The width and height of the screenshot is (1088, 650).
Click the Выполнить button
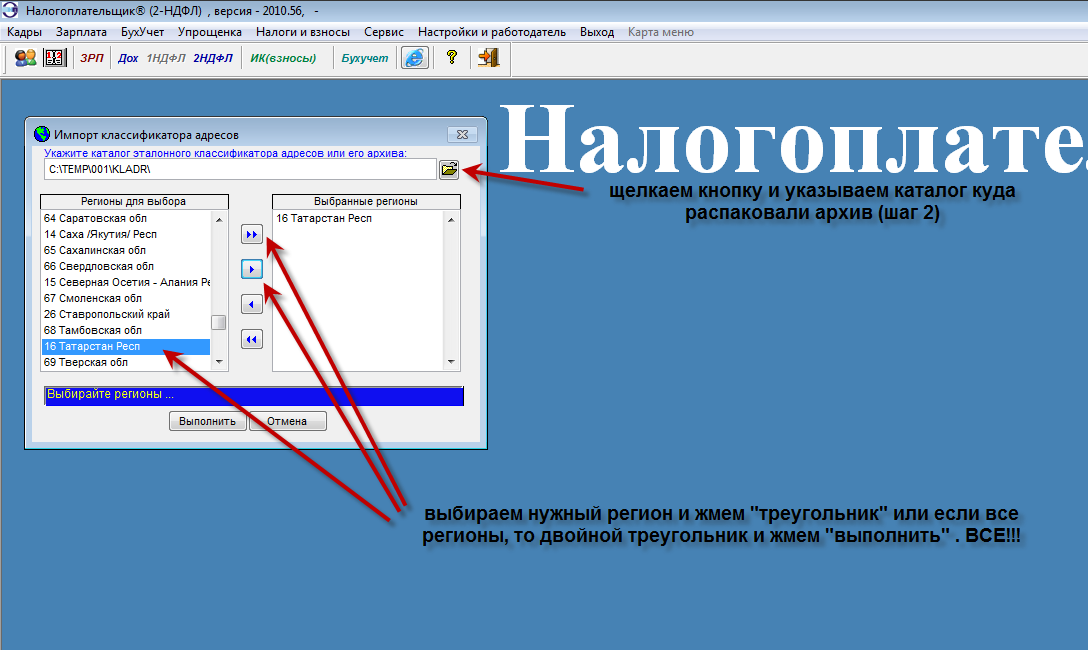pyautogui.click(x=207, y=421)
